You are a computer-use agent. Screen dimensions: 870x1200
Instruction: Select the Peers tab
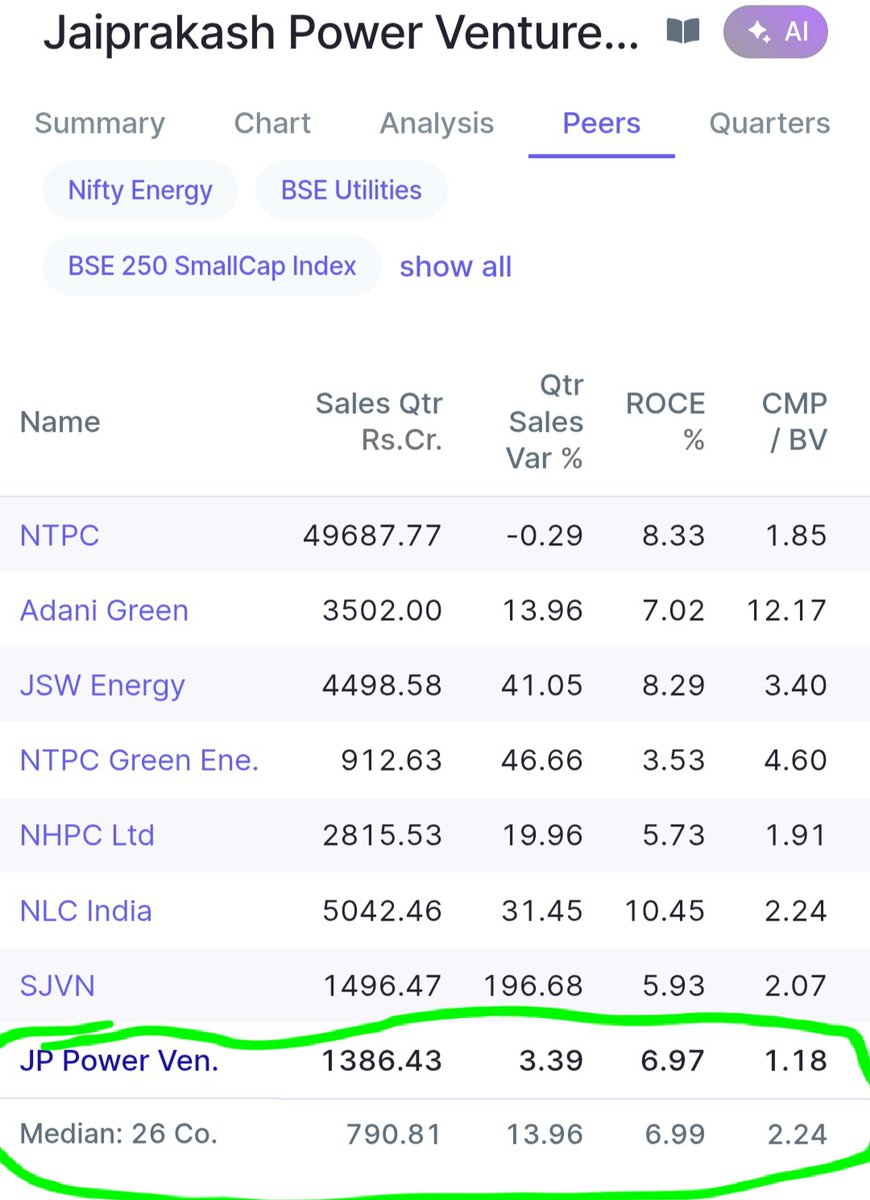pyautogui.click(x=602, y=123)
